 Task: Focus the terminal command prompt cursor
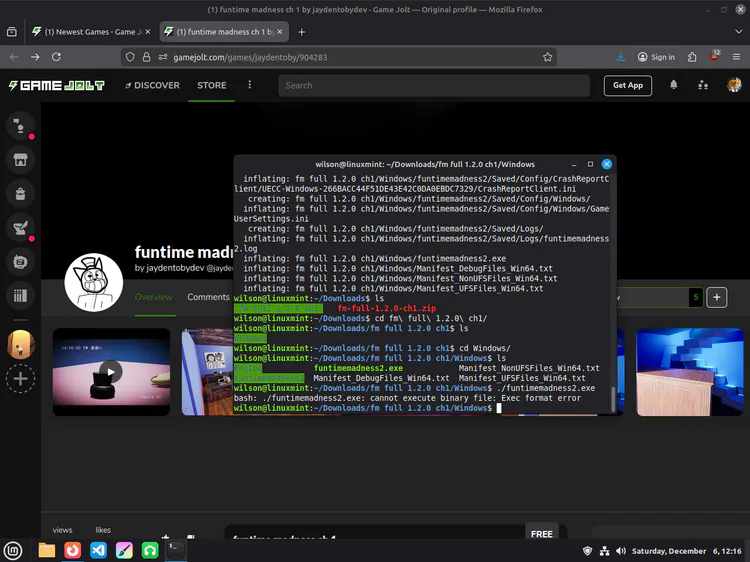499,408
